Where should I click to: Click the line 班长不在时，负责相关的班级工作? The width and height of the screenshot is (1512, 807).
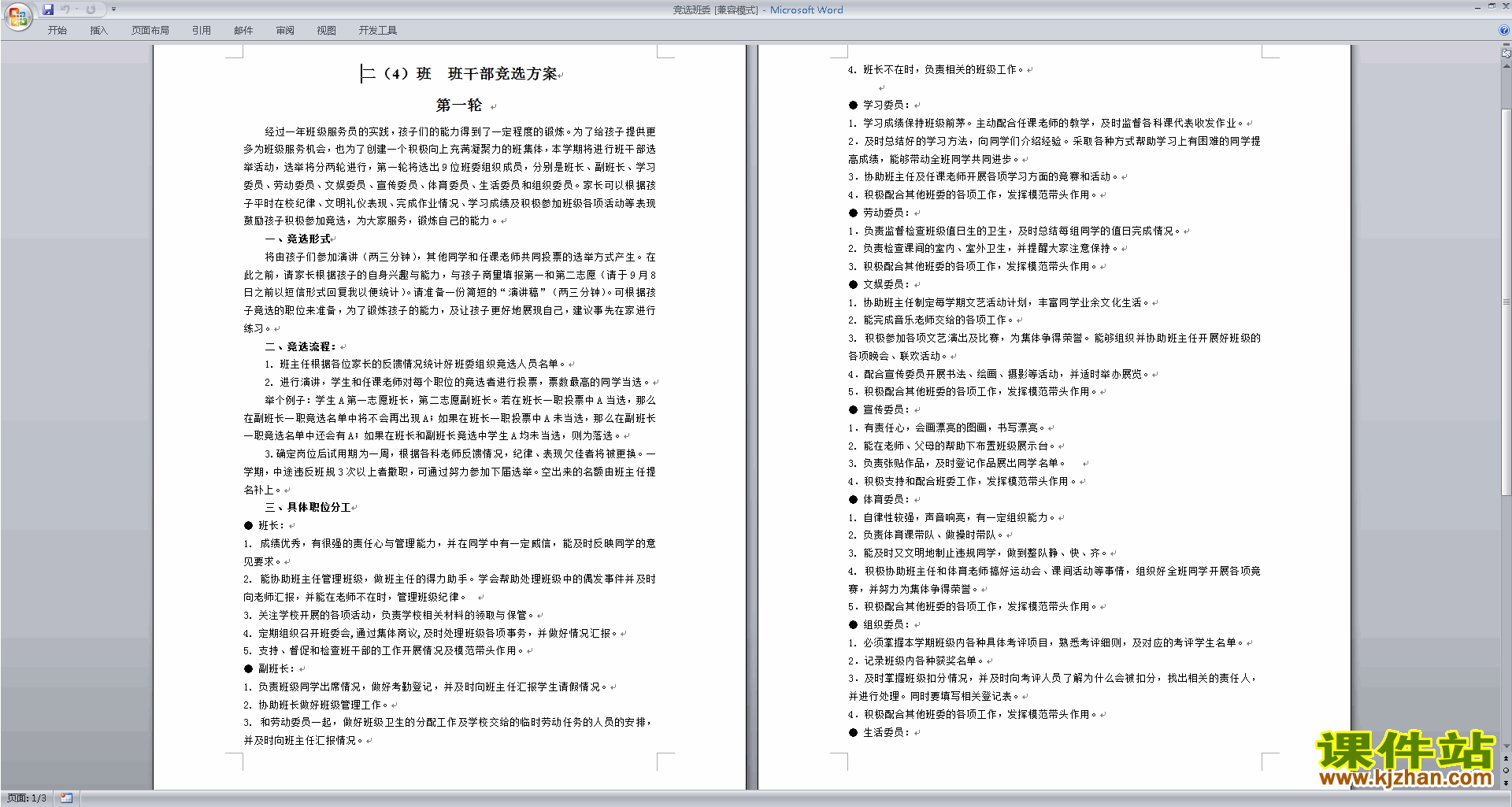point(943,69)
